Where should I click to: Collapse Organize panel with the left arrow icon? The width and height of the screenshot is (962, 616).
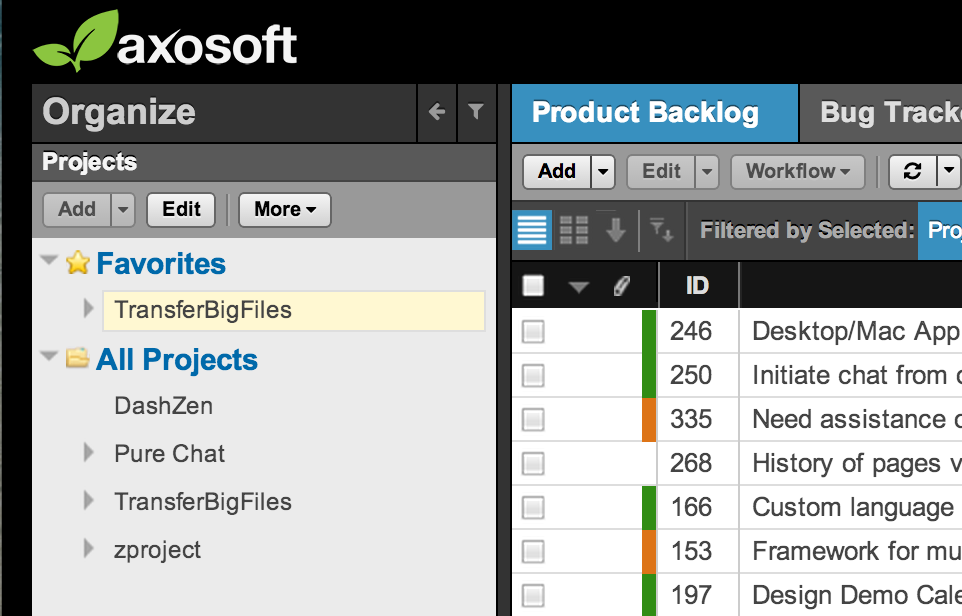point(437,112)
